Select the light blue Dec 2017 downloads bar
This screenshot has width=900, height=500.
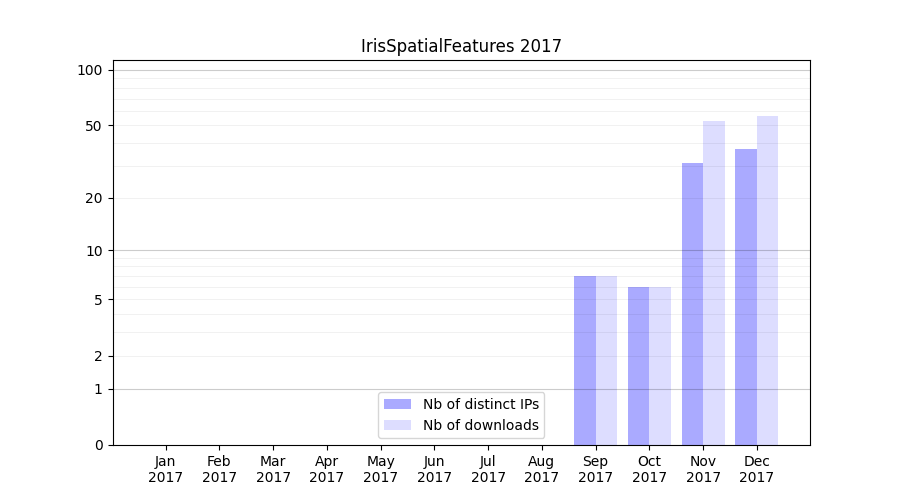coord(768,280)
